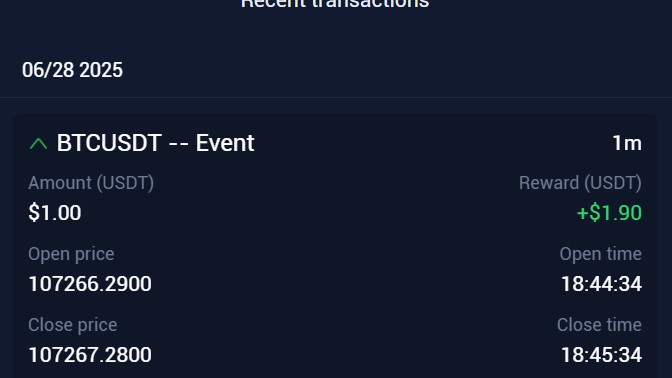Select the close price 107267.2800
The width and height of the screenshot is (672, 378).
pyautogui.click(x=90, y=355)
